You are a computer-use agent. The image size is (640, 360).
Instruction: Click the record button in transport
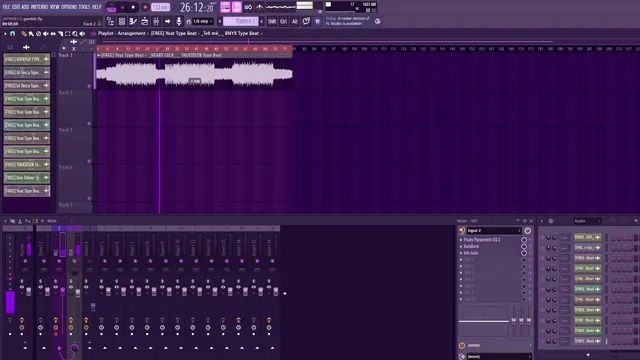(145, 7)
